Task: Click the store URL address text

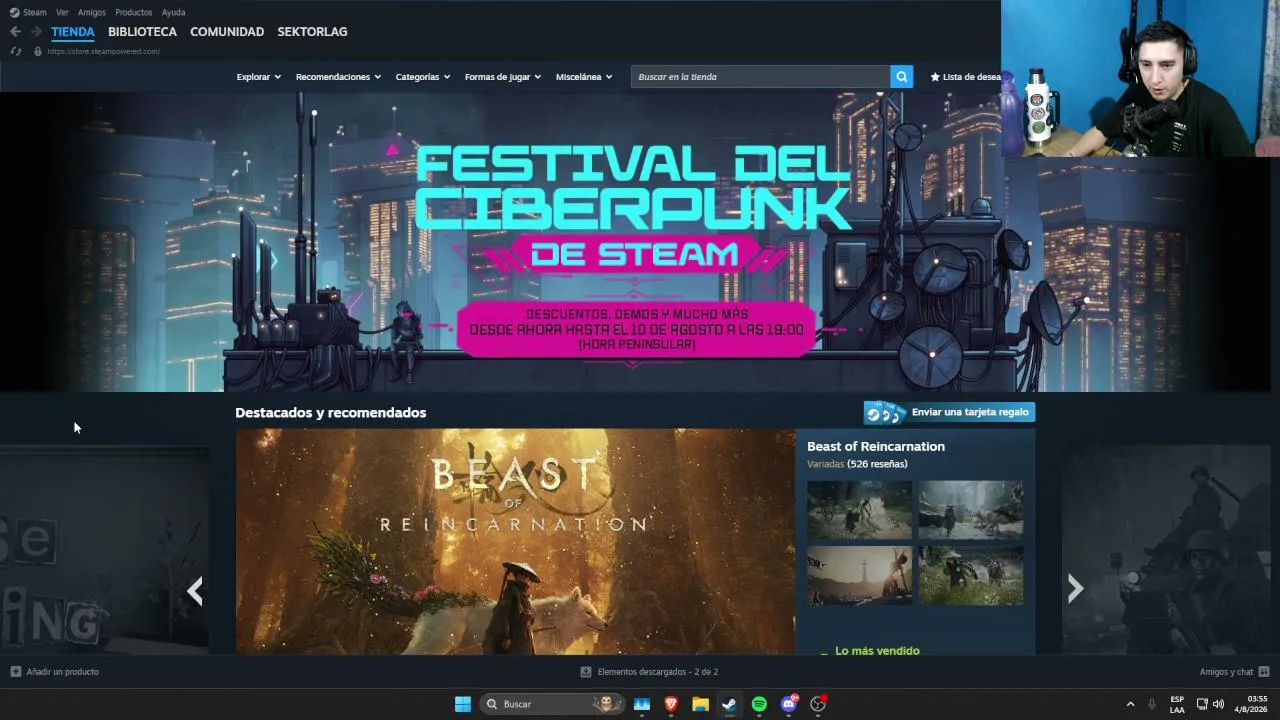Action: [103, 51]
